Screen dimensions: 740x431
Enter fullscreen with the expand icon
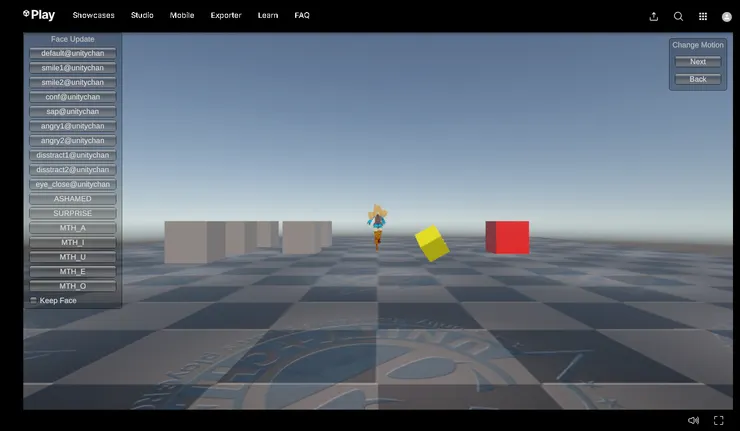(x=719, y=420)
